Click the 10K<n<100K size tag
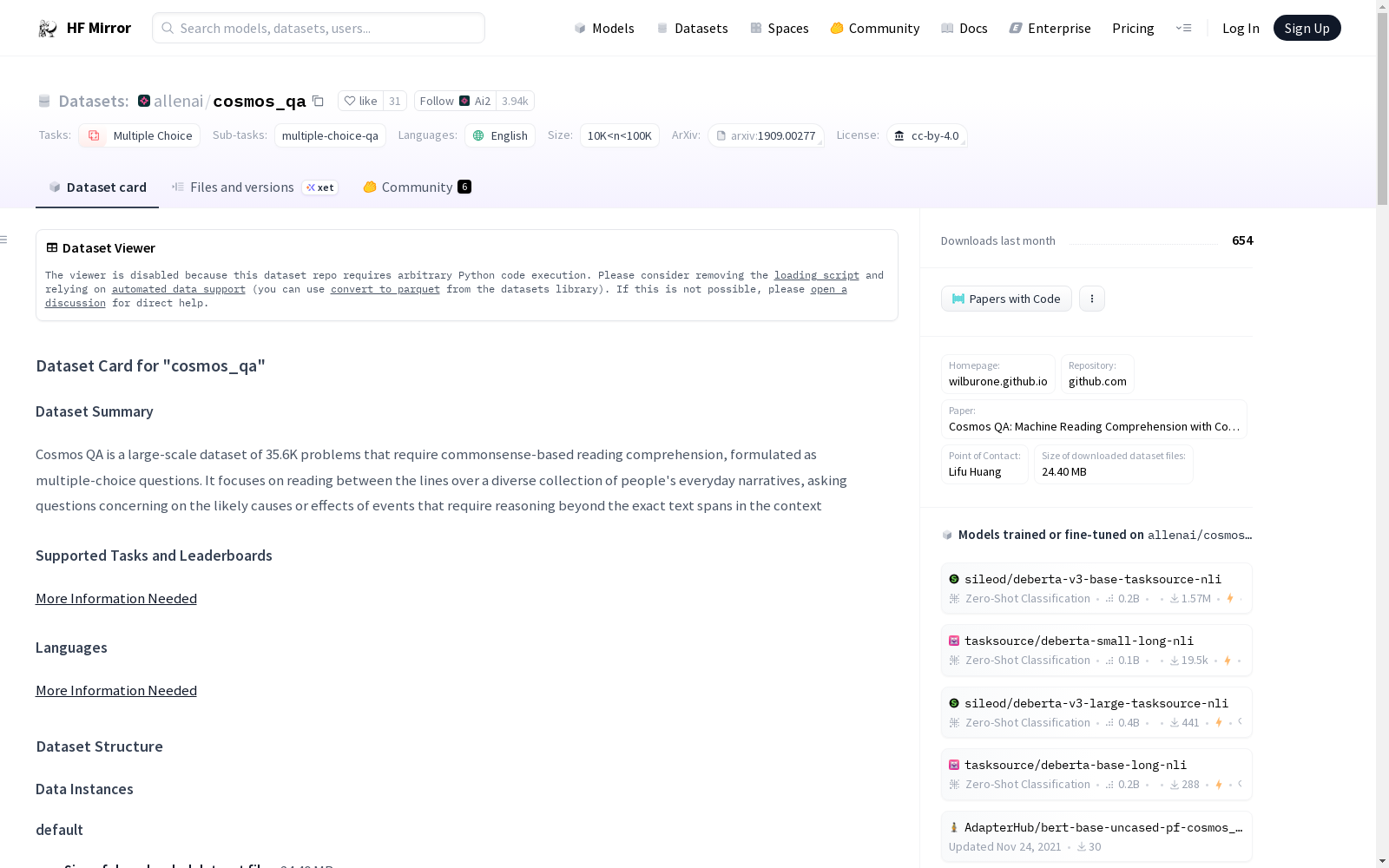 (619, 135)
